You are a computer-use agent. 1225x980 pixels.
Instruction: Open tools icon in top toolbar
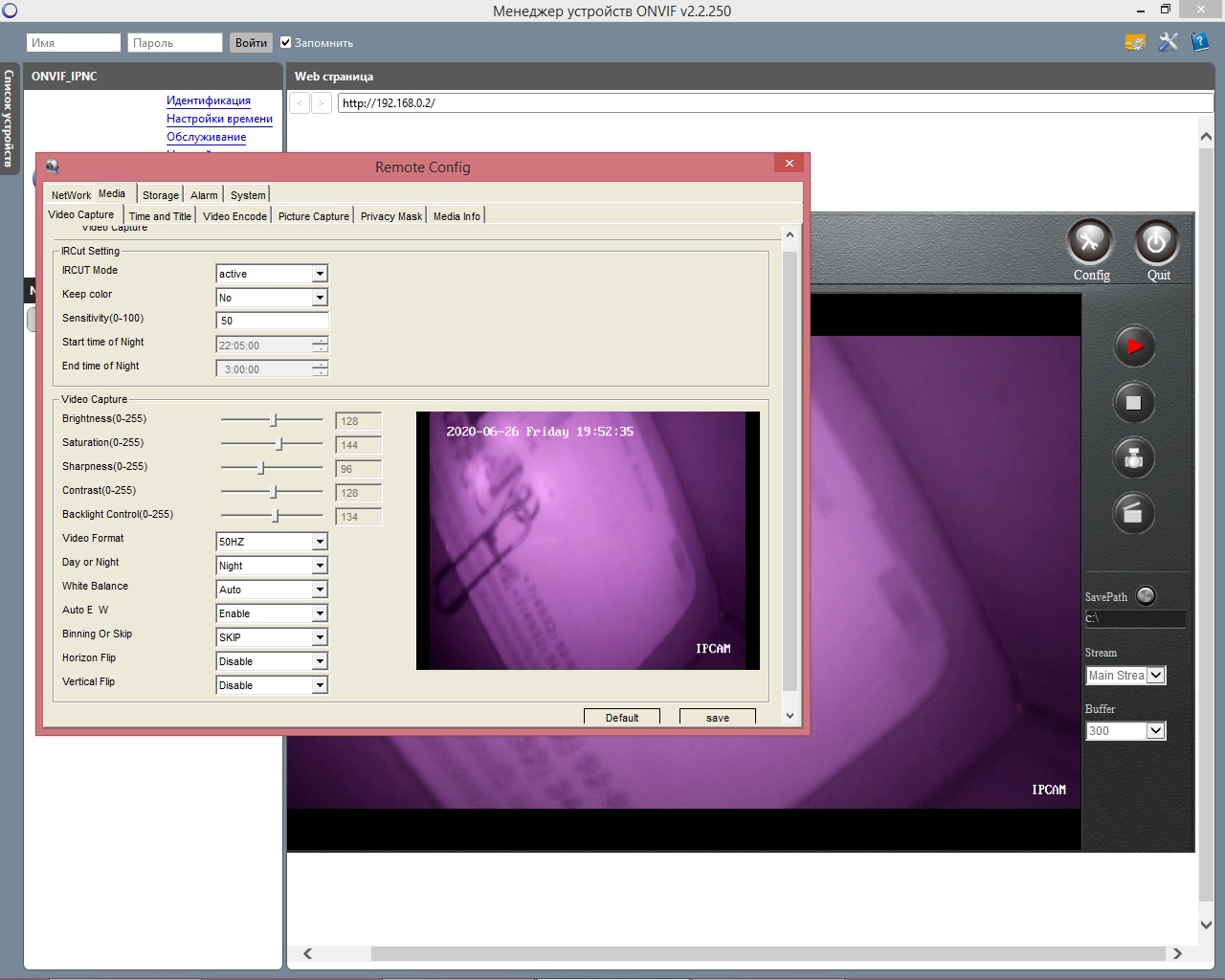tap(1168, 42)
